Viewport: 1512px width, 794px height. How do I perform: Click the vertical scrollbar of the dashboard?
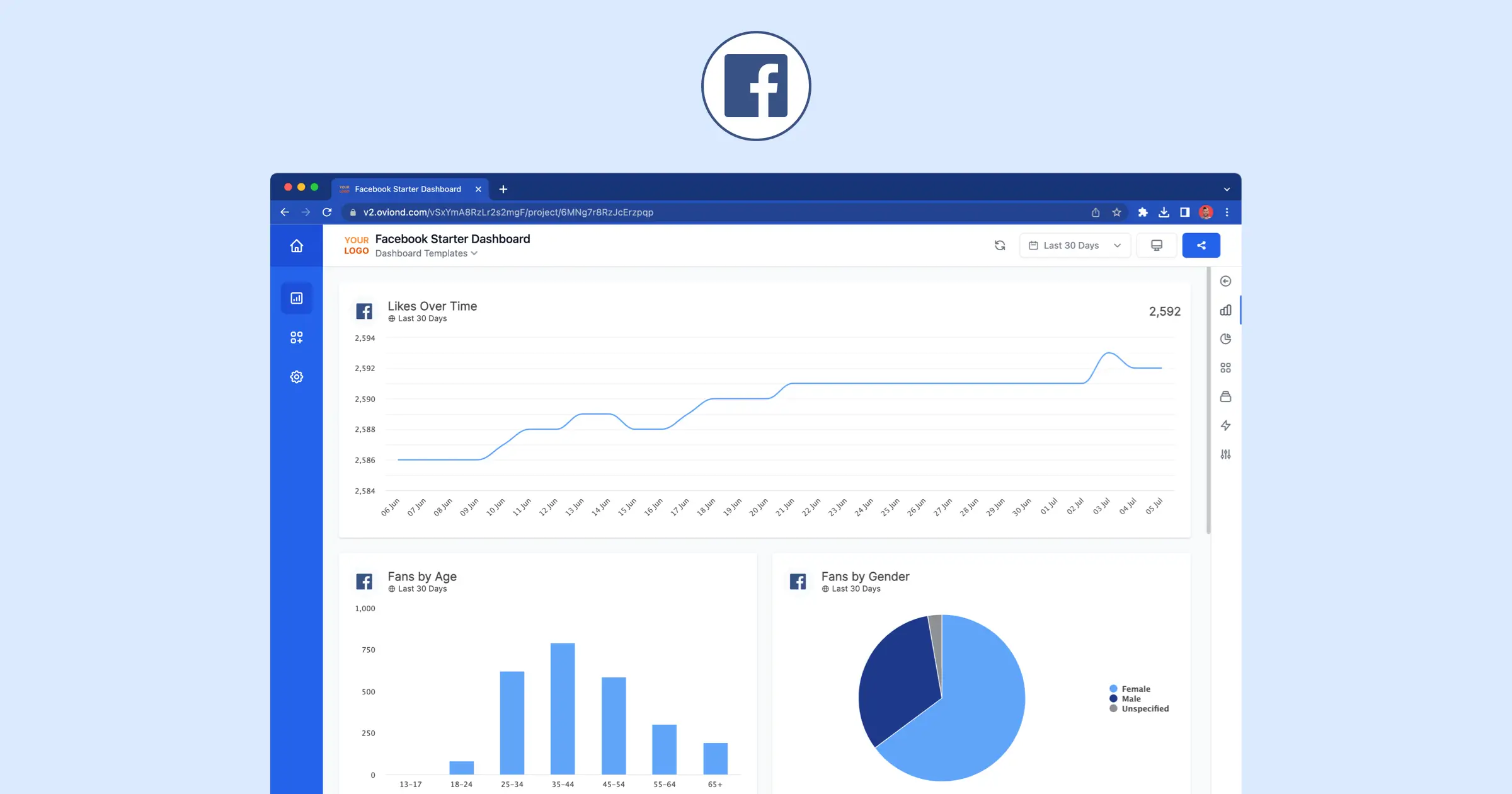(1208, 400)
